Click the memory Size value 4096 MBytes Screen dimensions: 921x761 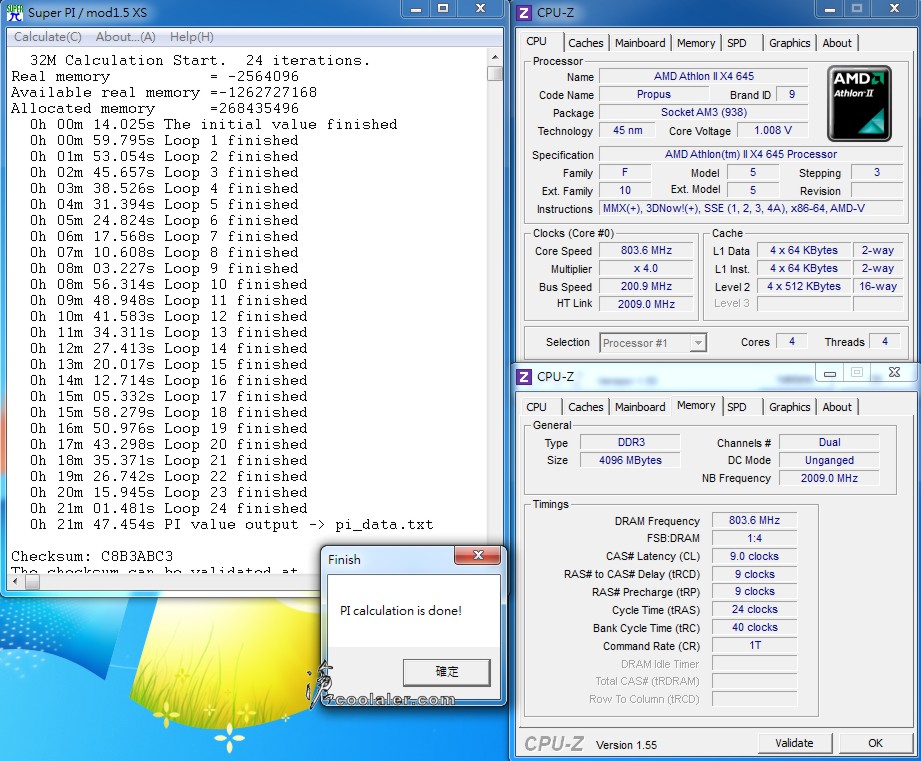(x=630, y=460)
